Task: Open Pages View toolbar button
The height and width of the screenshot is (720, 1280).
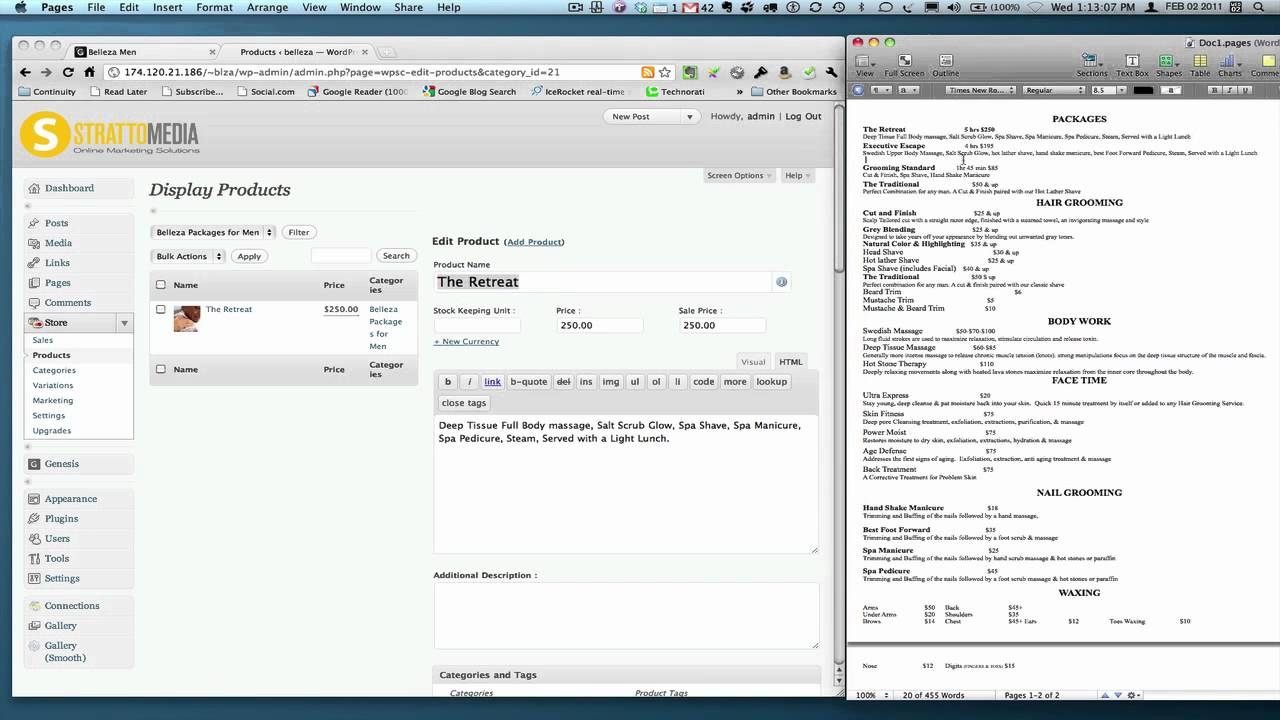Action: click(865, 65)
